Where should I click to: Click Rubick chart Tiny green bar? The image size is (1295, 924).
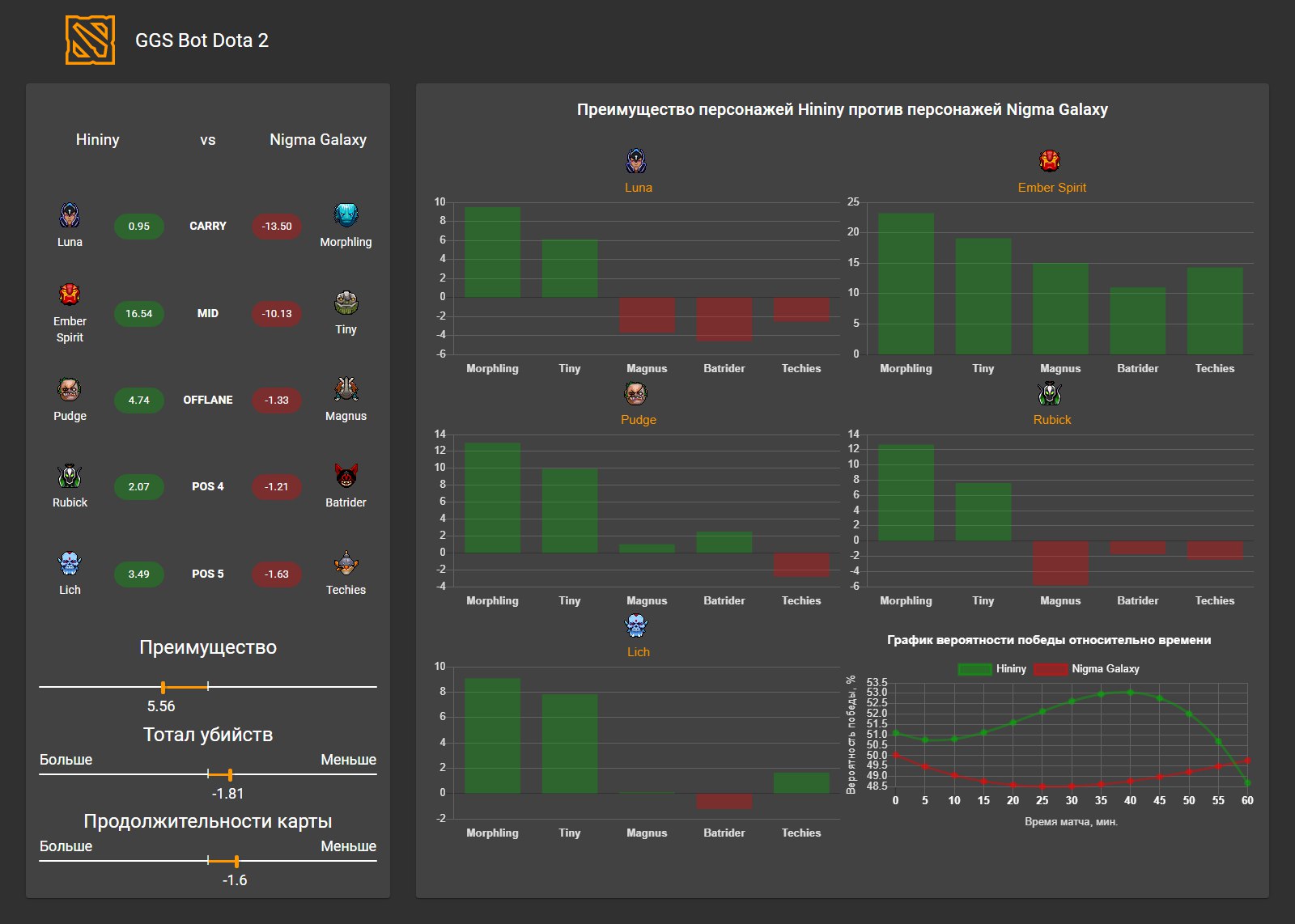pos(983,512)
